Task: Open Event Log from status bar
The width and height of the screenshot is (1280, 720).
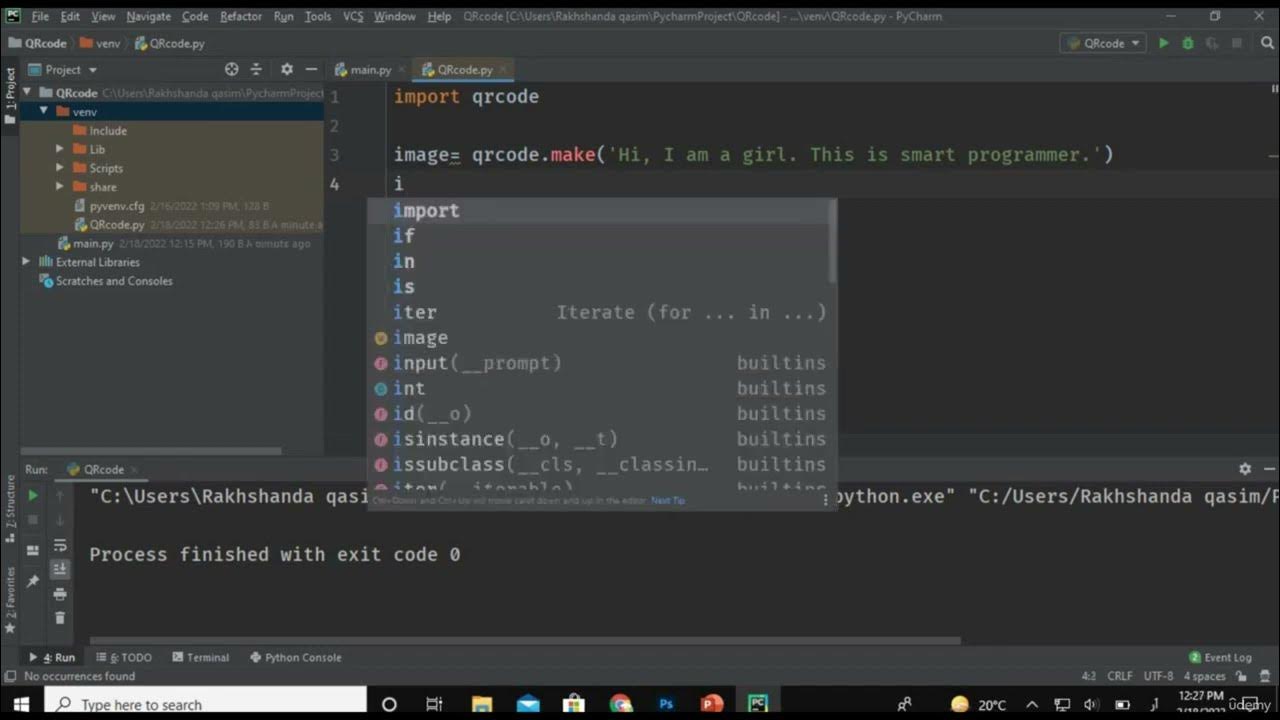Action: tap(1220, 657)
